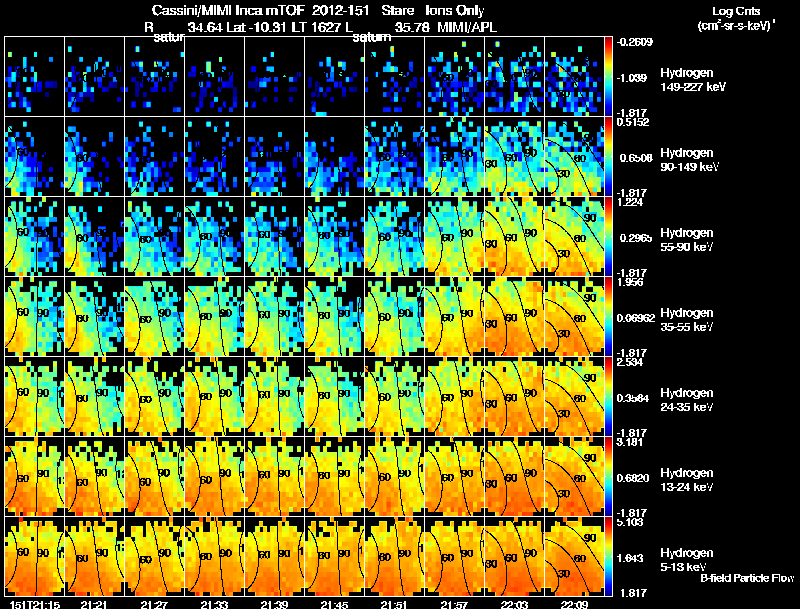Viewport: 800px width, 609px height.
Task: Click the color scale bar for 90-149 keV
Action: coord(608,157)
